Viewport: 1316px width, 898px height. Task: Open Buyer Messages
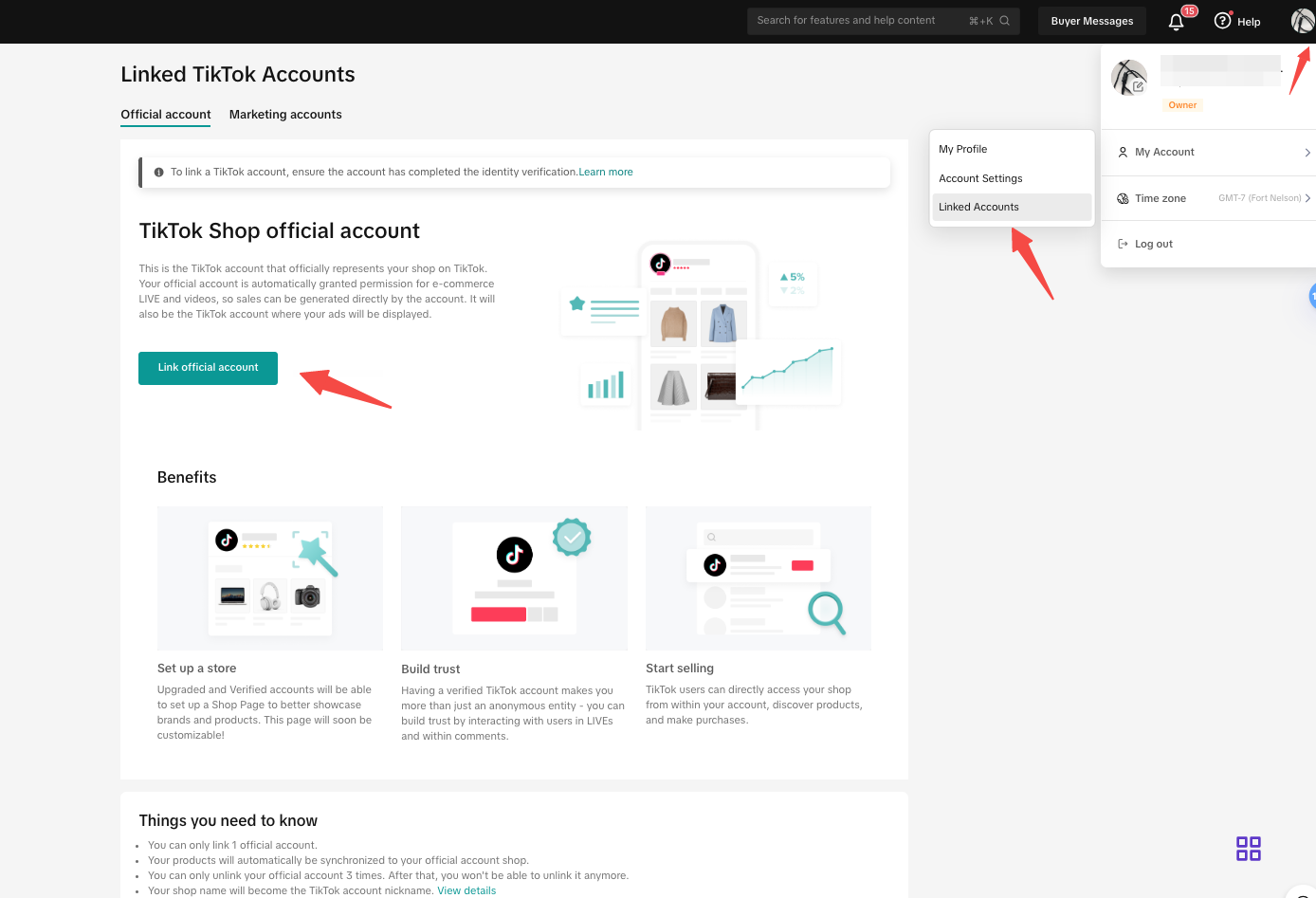tap(1092, 21)
